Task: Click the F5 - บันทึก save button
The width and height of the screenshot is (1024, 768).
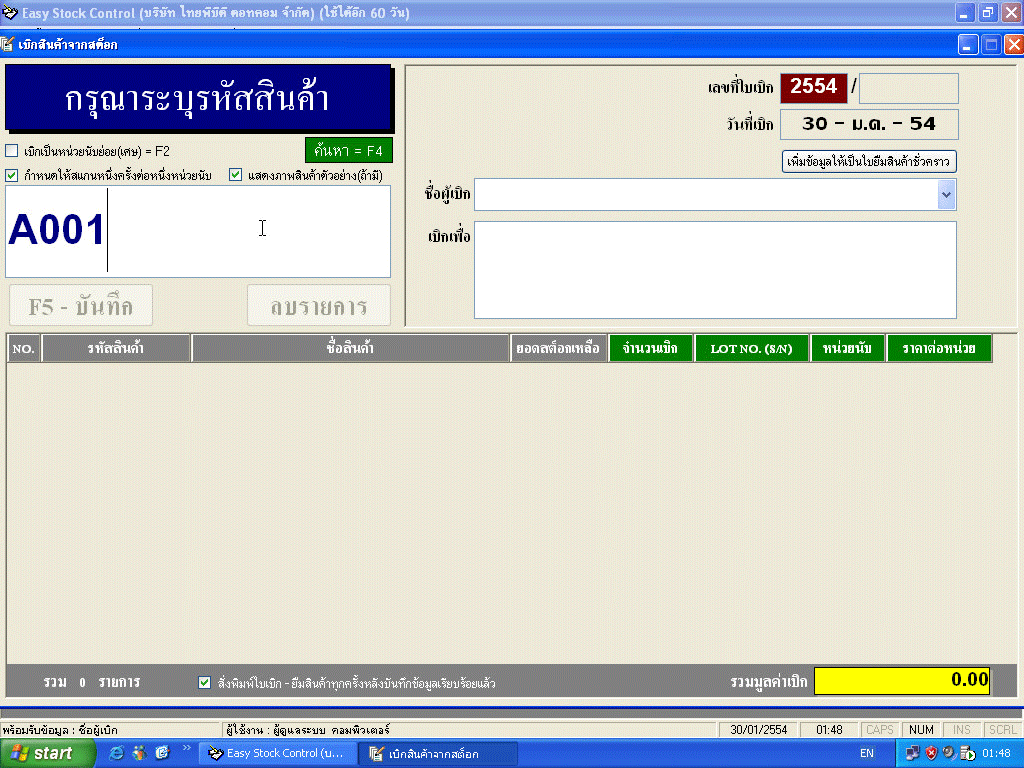Action: (79, 305)
